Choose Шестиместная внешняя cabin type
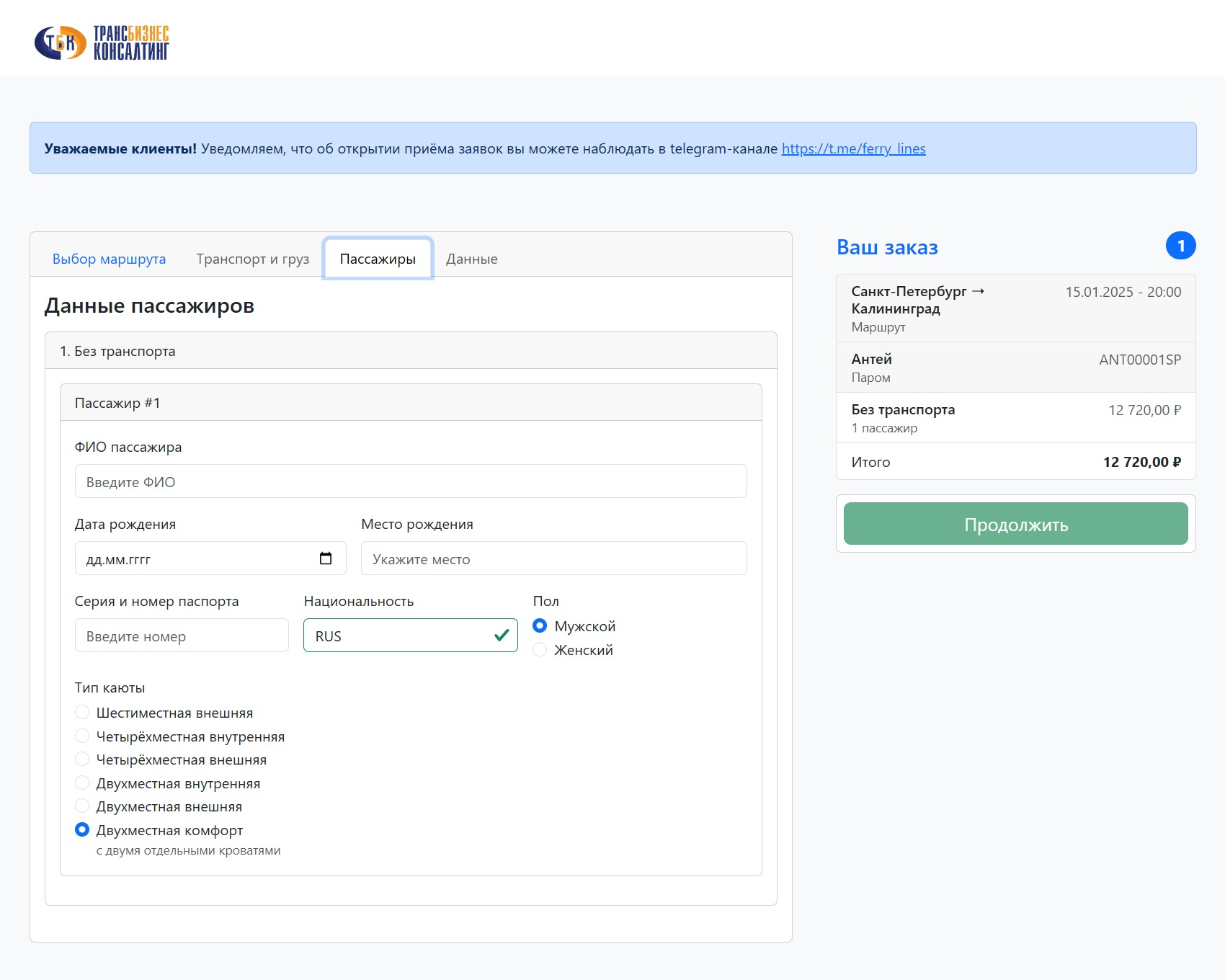This screenshot has width=1225, height=980. (82, 712)
